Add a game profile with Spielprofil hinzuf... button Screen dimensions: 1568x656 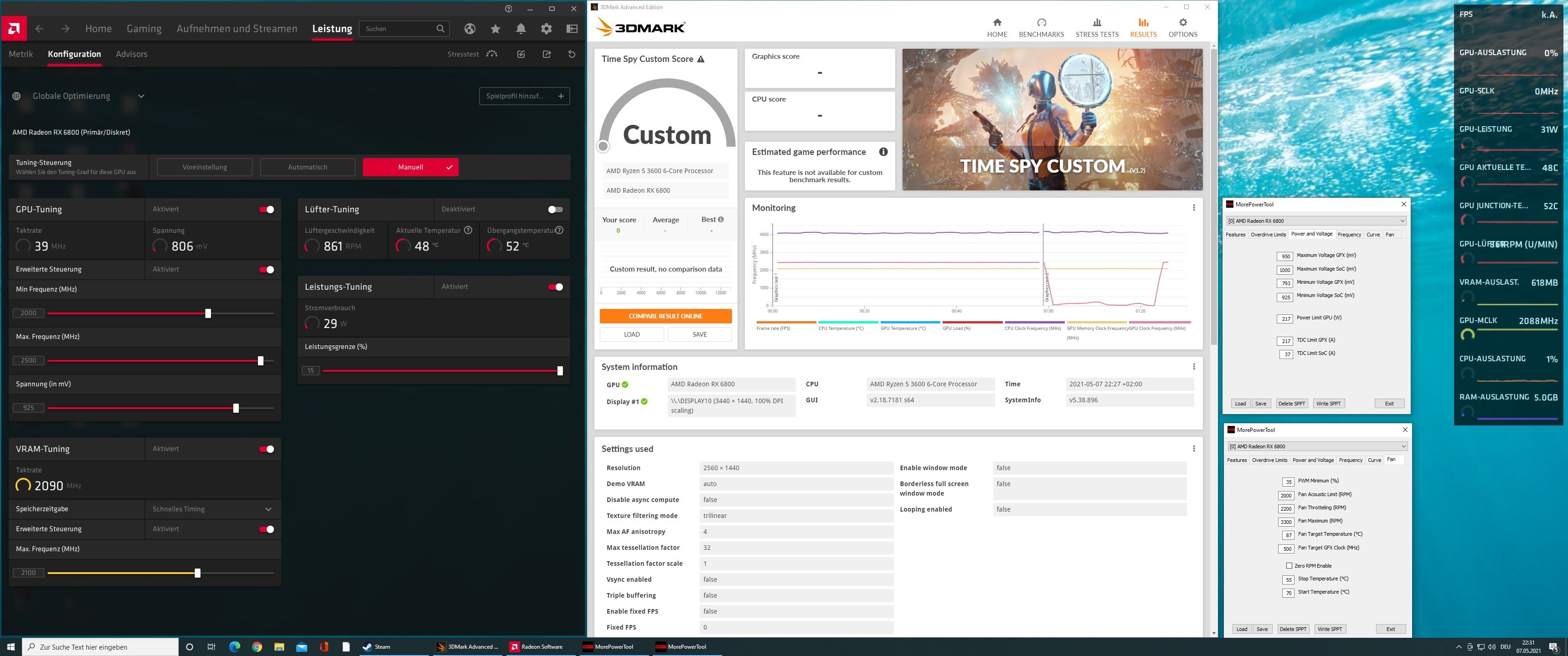pyautogui.click(x=524, y=96)
